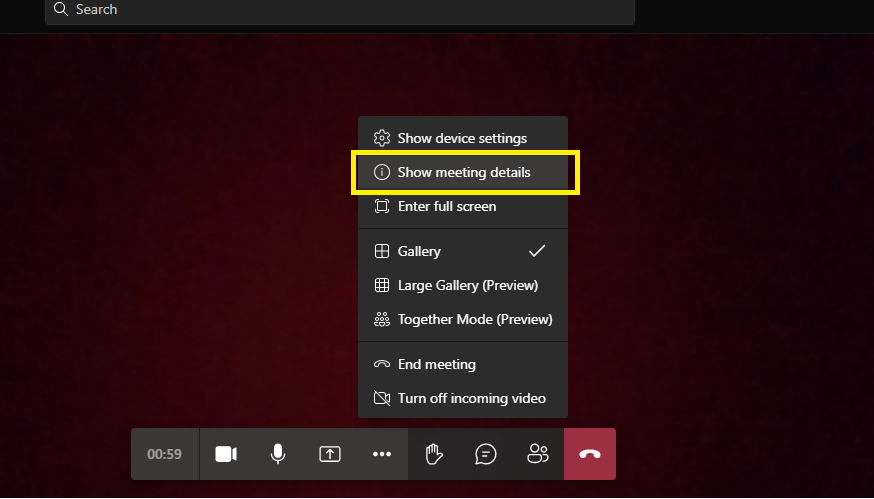Click the magnifier icon in Search bar
Viewport: 874px width, 499px height.
pyautogui.click(x=61, y=9)
